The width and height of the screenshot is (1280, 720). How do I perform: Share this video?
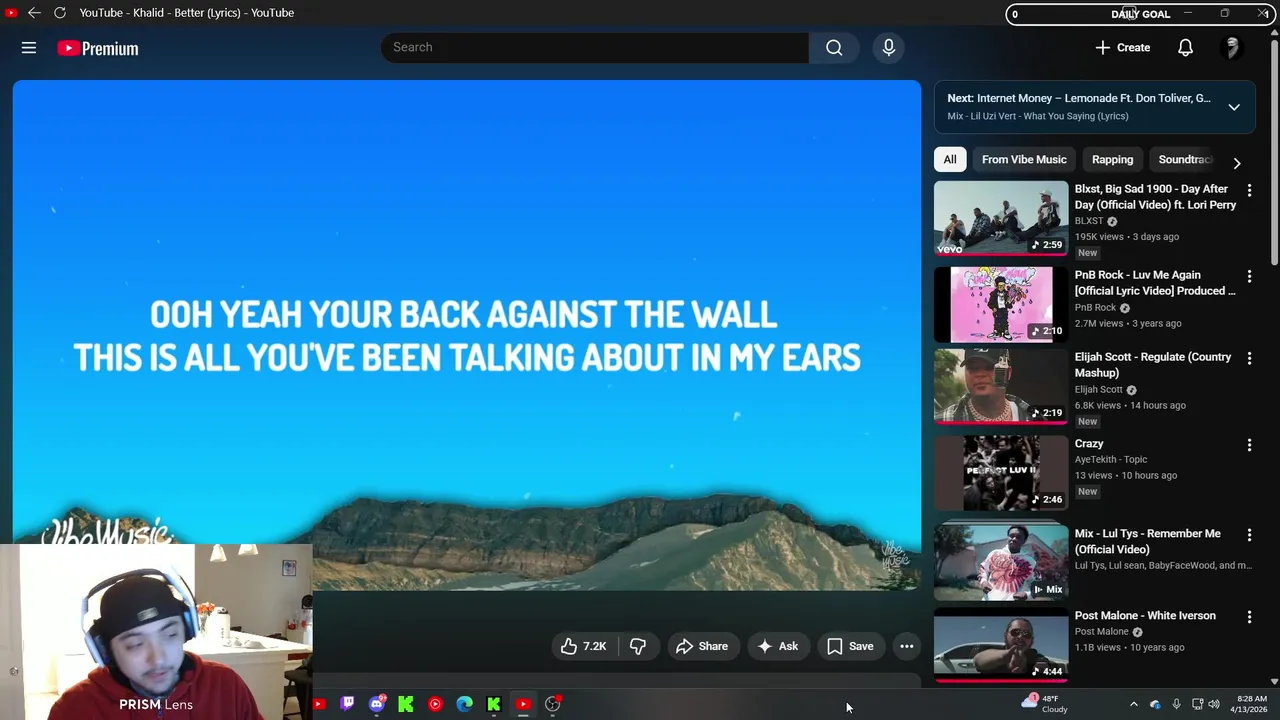click(702, 646)
